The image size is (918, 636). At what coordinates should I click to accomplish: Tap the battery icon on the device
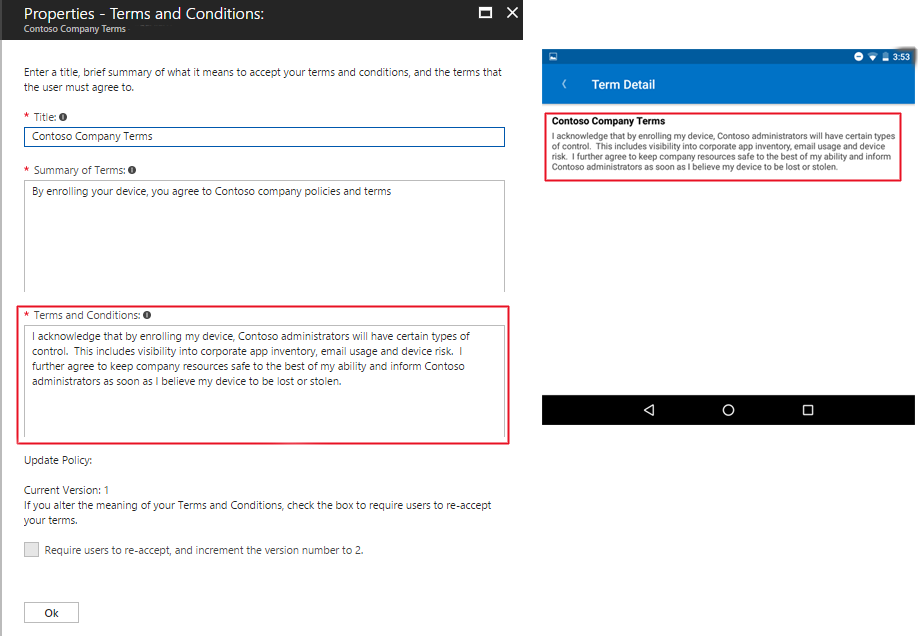[x=885, y=57]
